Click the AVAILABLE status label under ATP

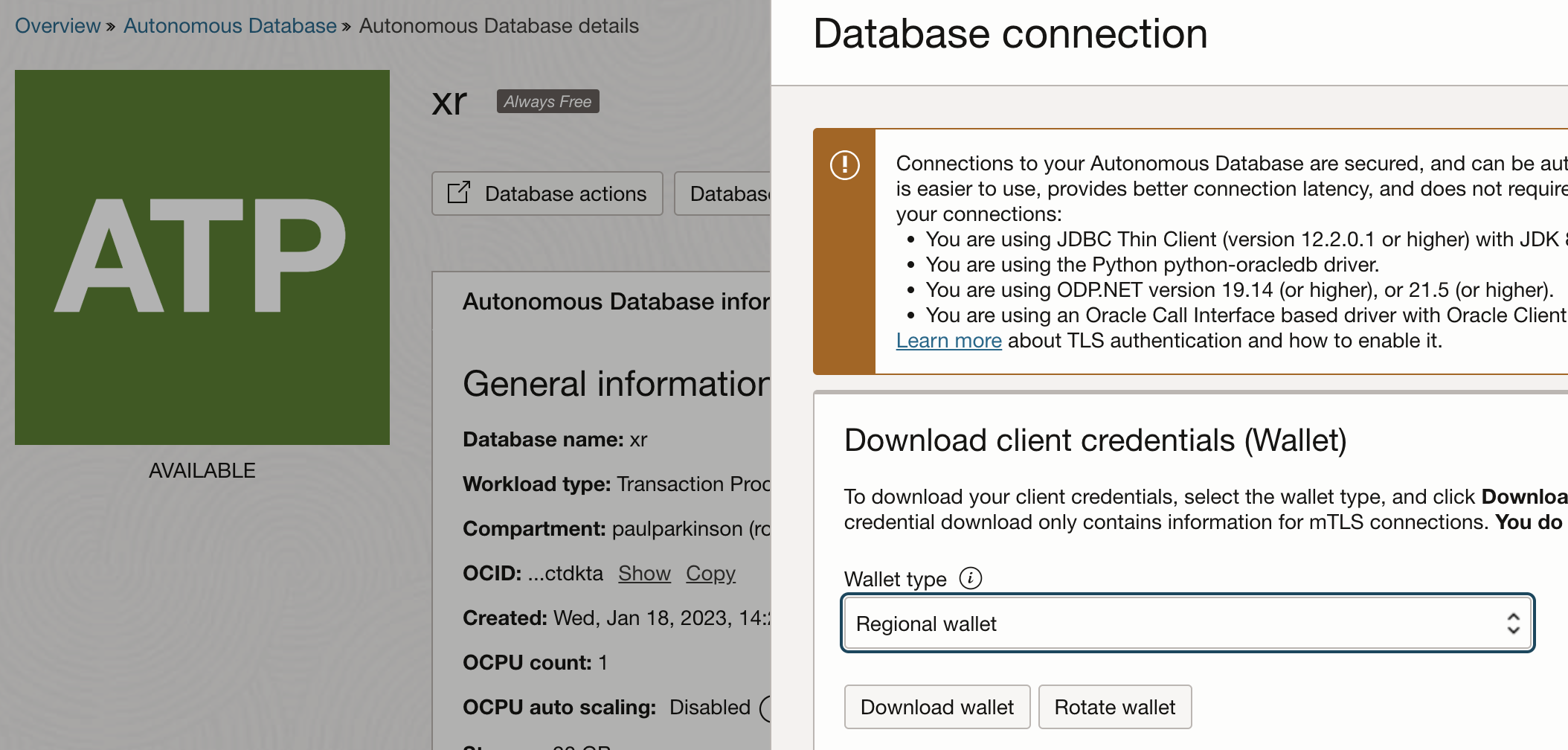pos(202,469)
